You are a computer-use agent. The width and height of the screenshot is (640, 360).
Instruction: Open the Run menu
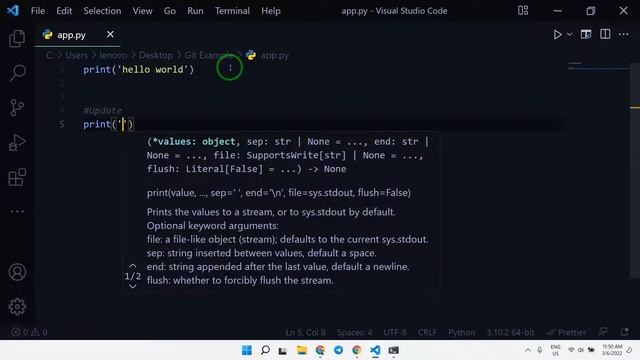pos(195,11)
